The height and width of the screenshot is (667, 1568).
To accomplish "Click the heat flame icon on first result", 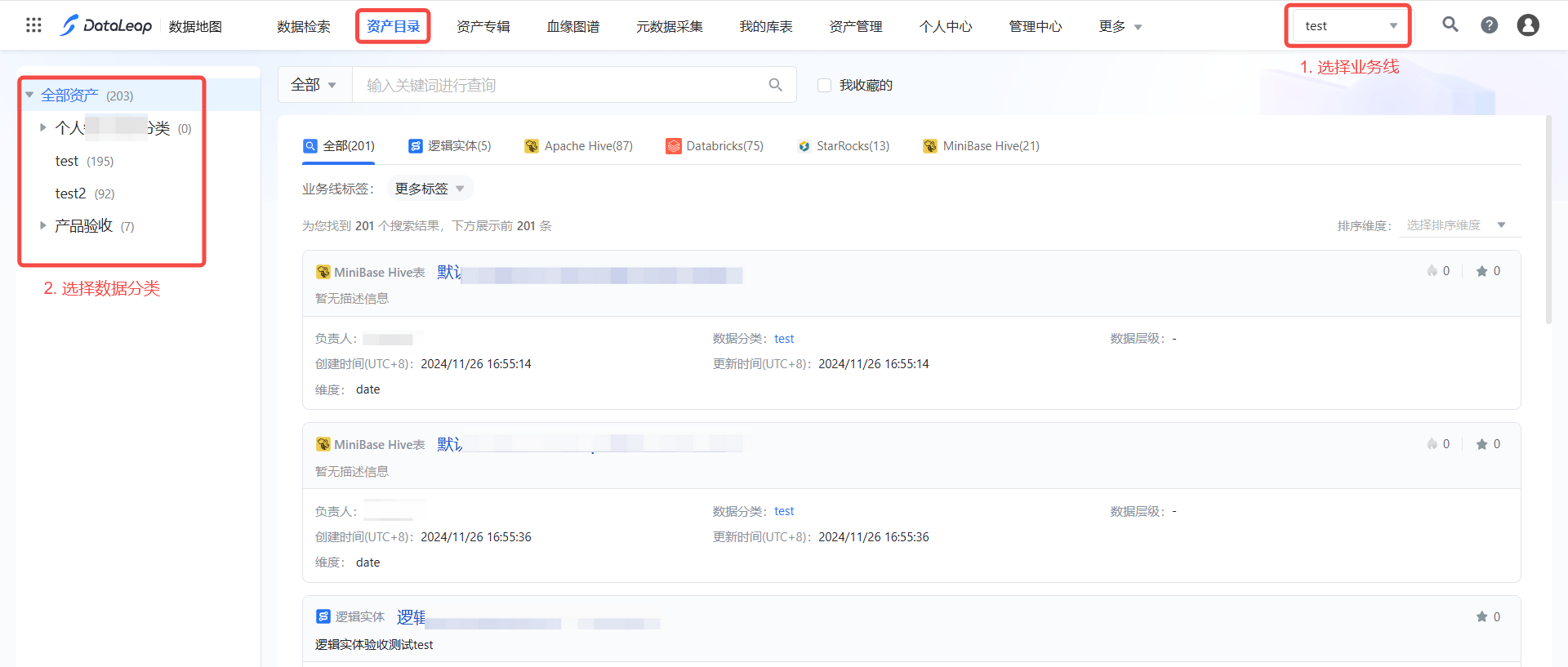I will [1432, 271].
